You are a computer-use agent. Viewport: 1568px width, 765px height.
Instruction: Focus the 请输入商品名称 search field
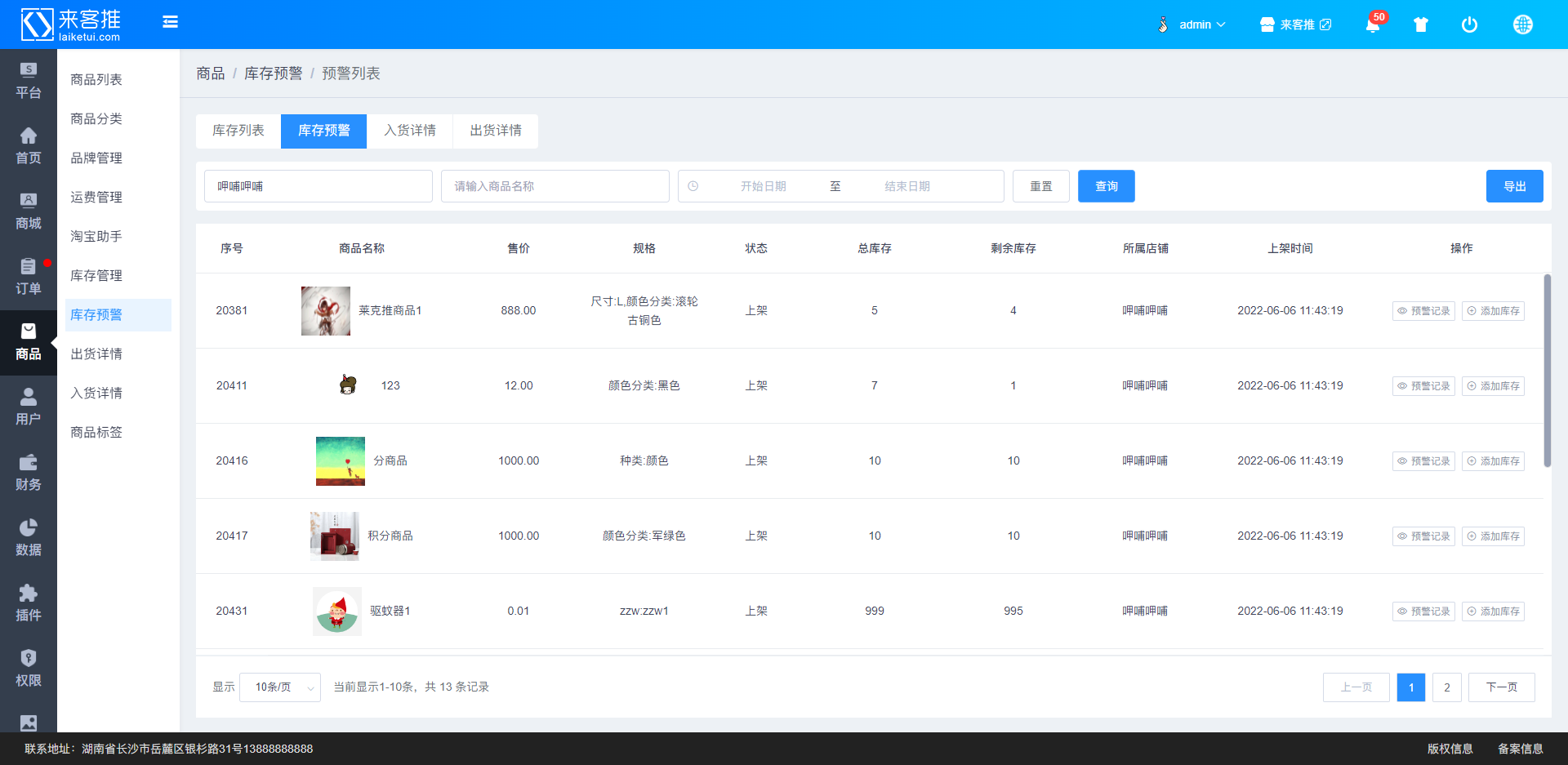click(x=555, y=186)
